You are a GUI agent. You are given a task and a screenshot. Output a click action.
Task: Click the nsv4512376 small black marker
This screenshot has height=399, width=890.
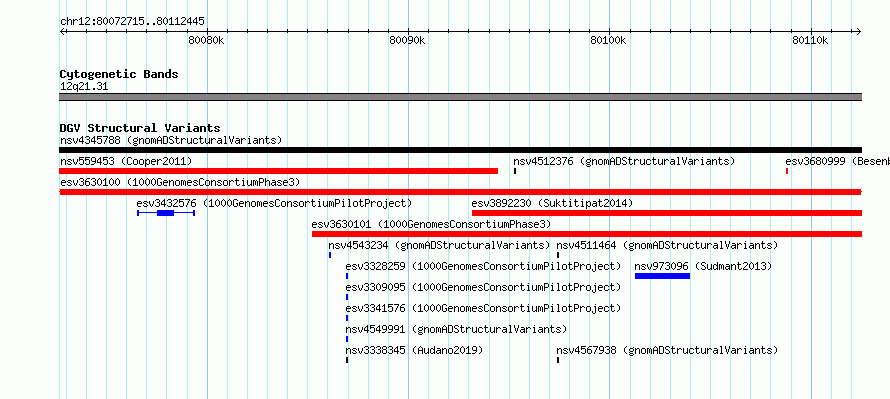[x=515, y=171]
